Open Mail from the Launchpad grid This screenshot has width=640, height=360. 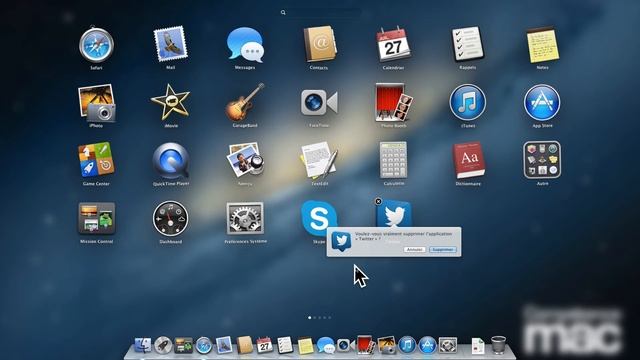coord(171,44)
